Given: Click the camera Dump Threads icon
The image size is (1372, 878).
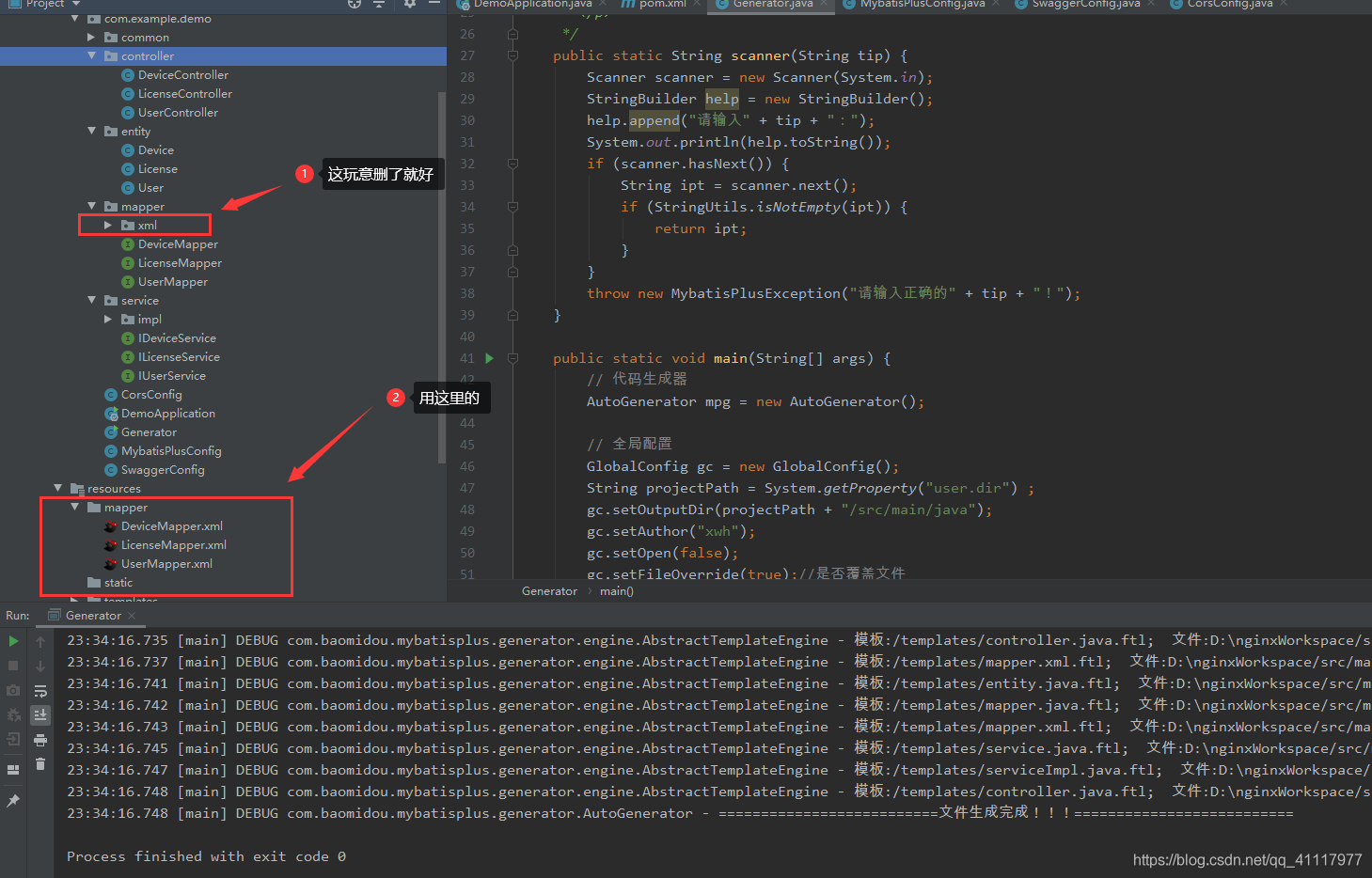Looking at the screenshot, I should (13, 690).
